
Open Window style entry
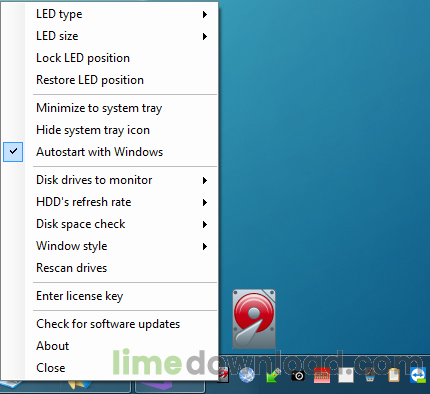[x=109, y=246]
